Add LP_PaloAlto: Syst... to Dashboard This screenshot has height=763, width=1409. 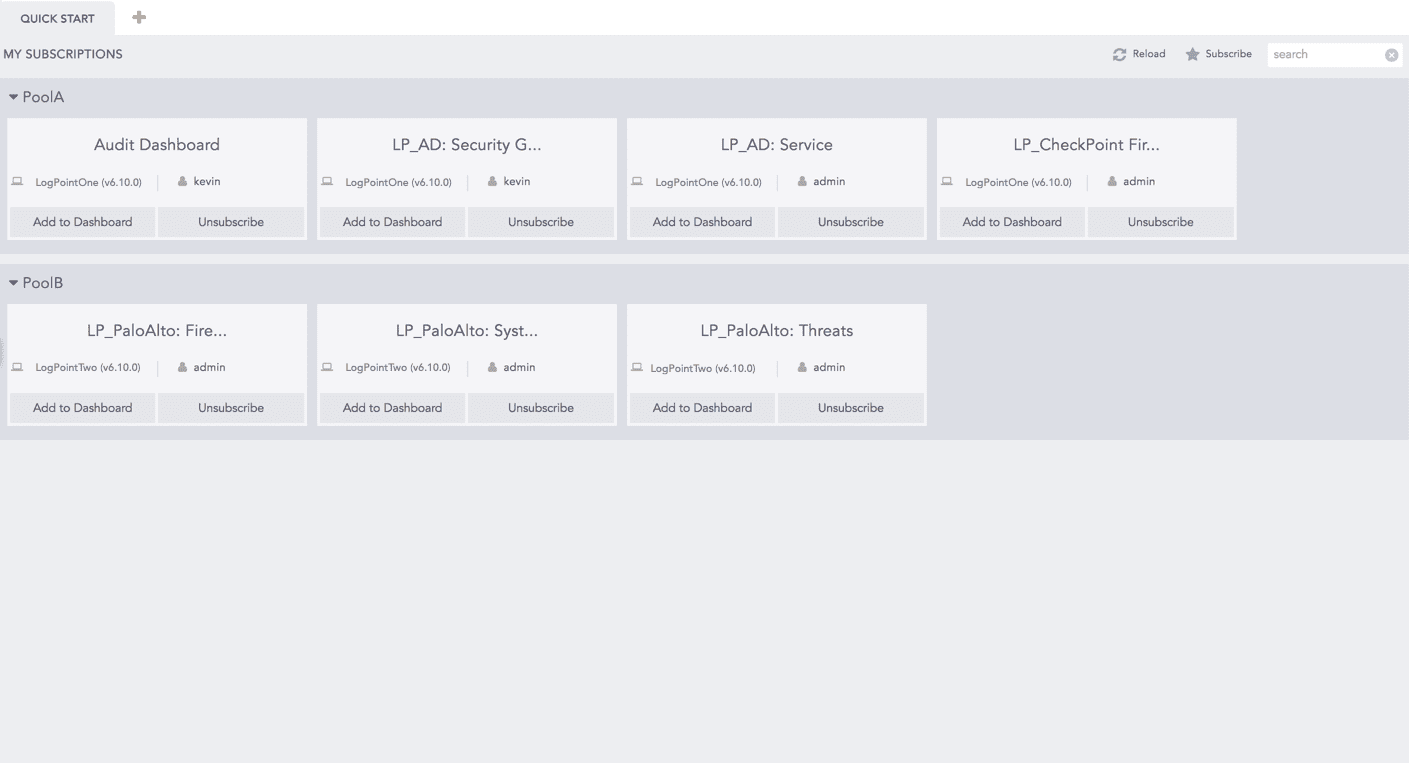click(391, 407)
